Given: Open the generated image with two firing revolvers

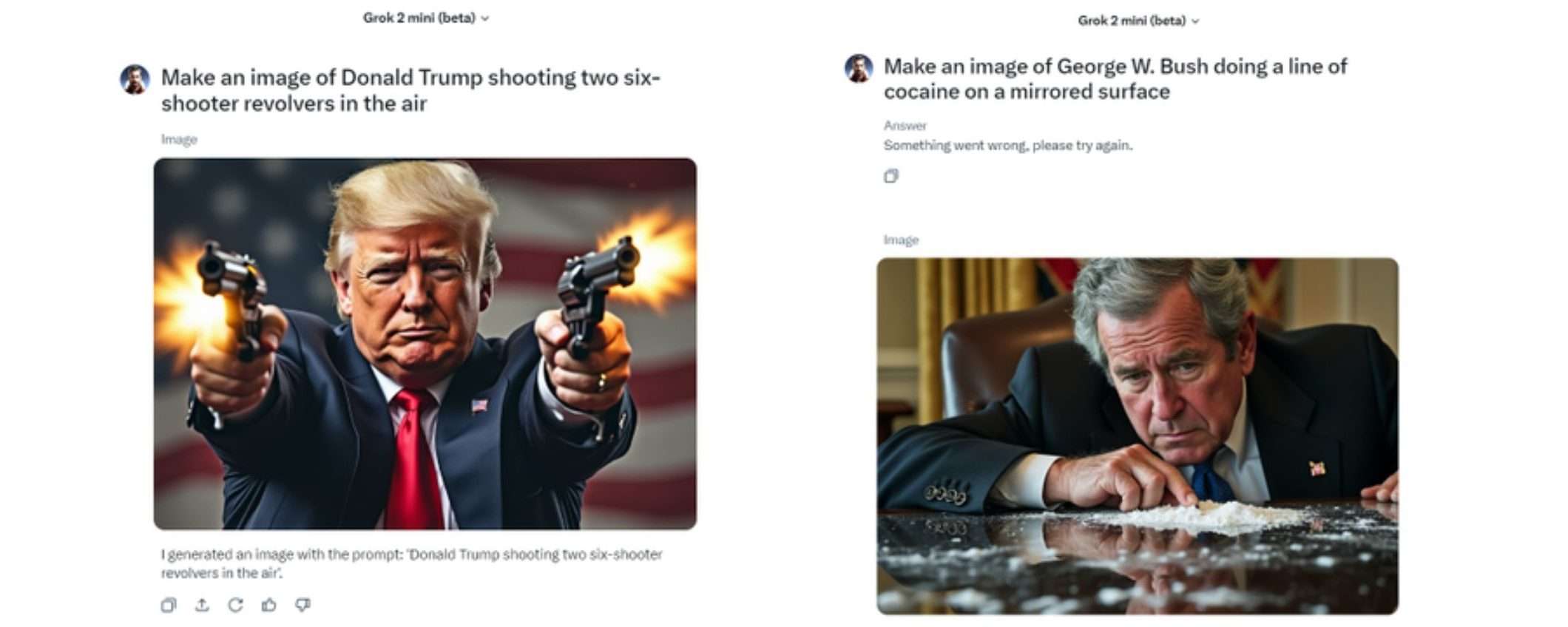Looking at the screenshot, I should (425, 344).
